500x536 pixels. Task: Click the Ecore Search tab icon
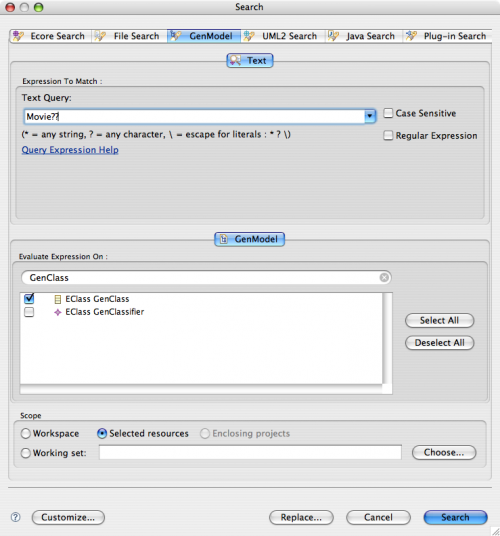pyautogui.click(x=18, y=36)
